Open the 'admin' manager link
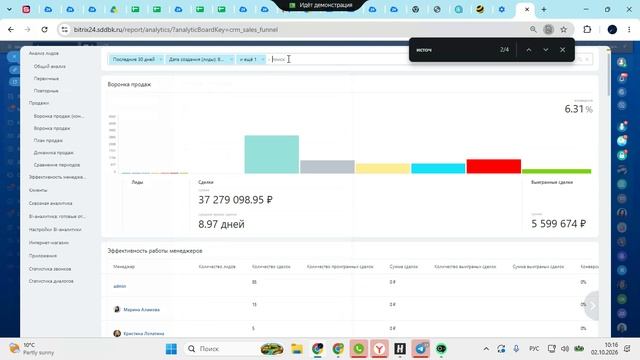 tap(120, 286)
